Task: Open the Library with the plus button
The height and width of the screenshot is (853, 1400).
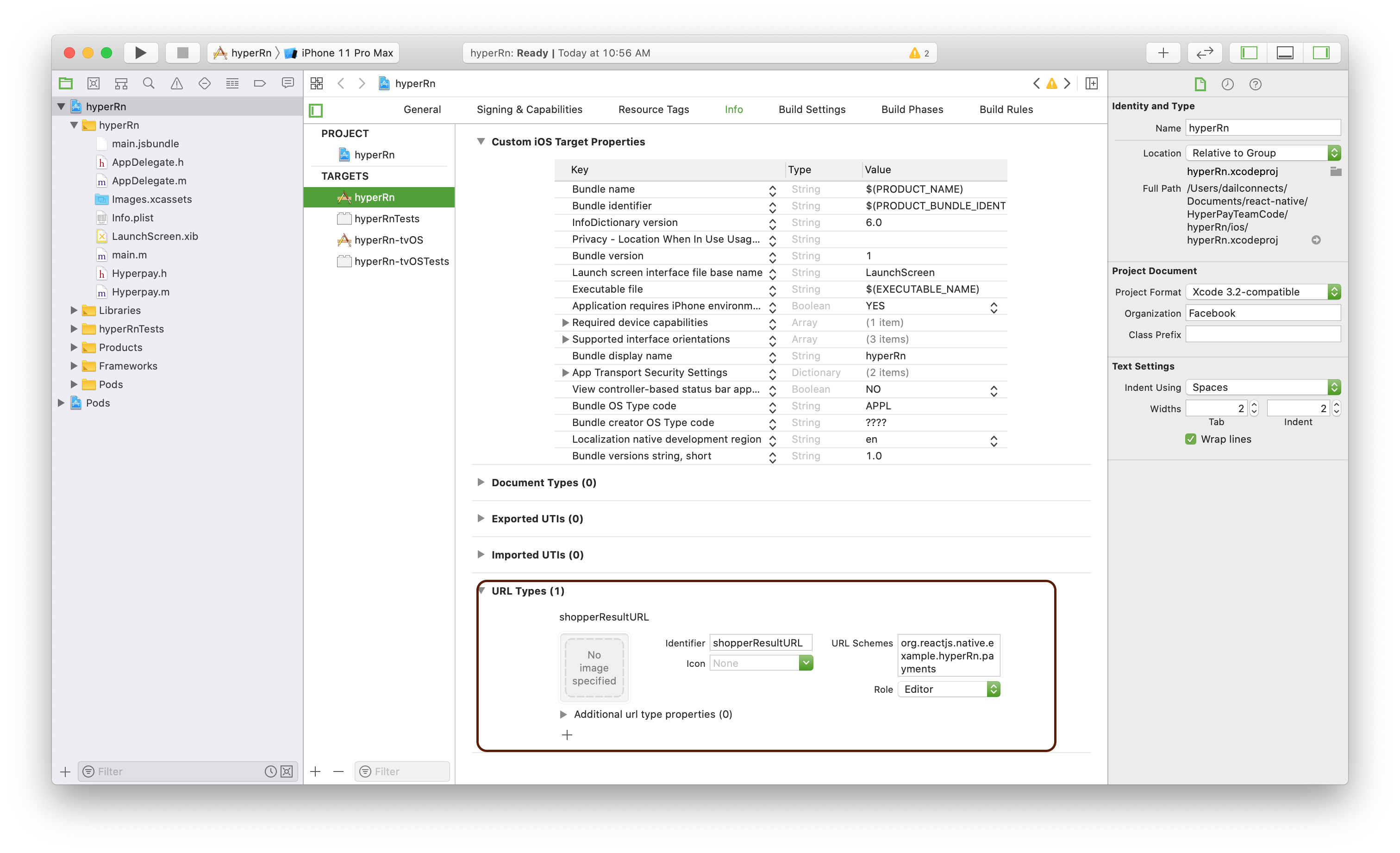Action: point(1163,53)
